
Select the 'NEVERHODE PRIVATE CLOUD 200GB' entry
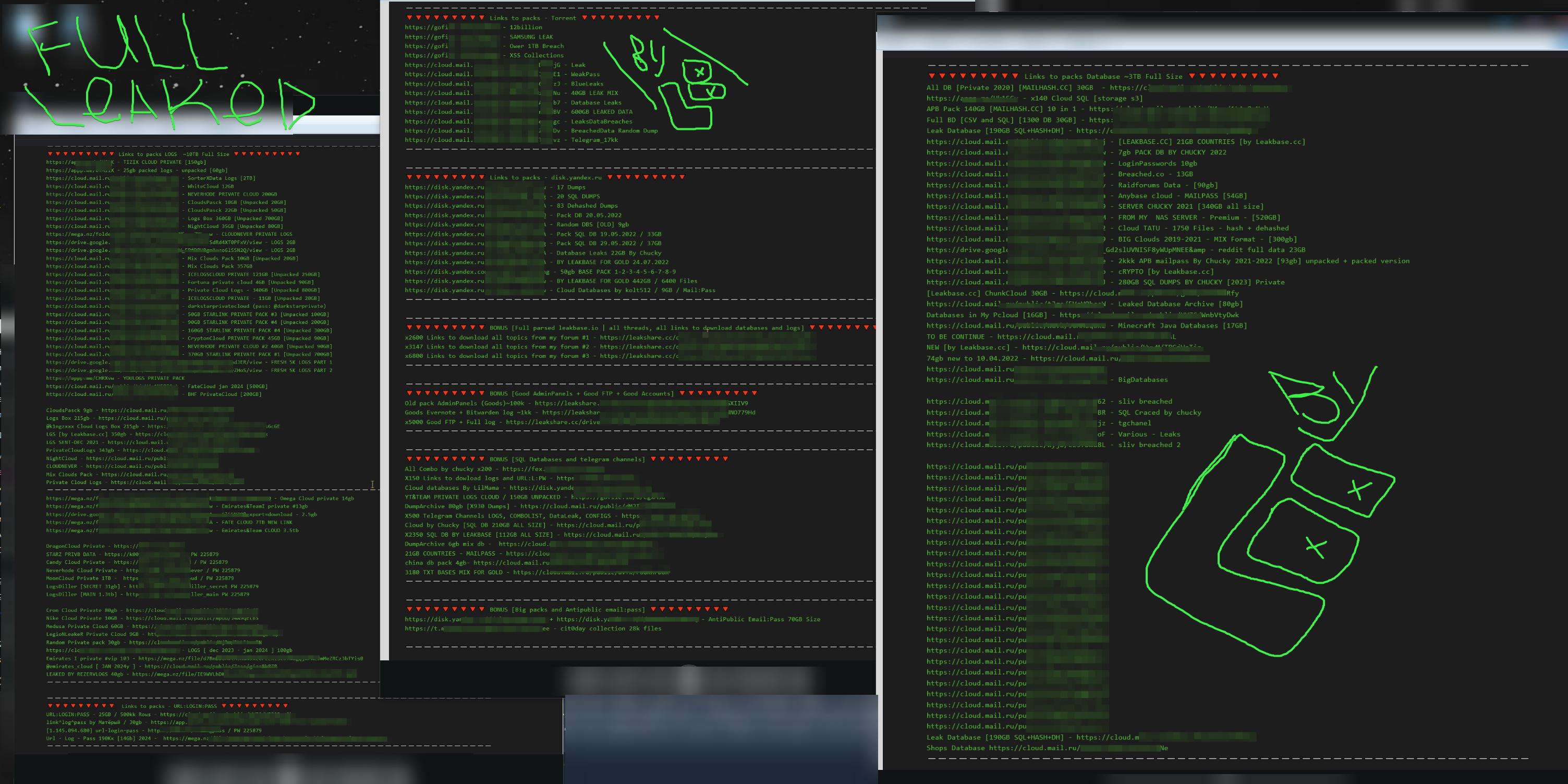161,194
